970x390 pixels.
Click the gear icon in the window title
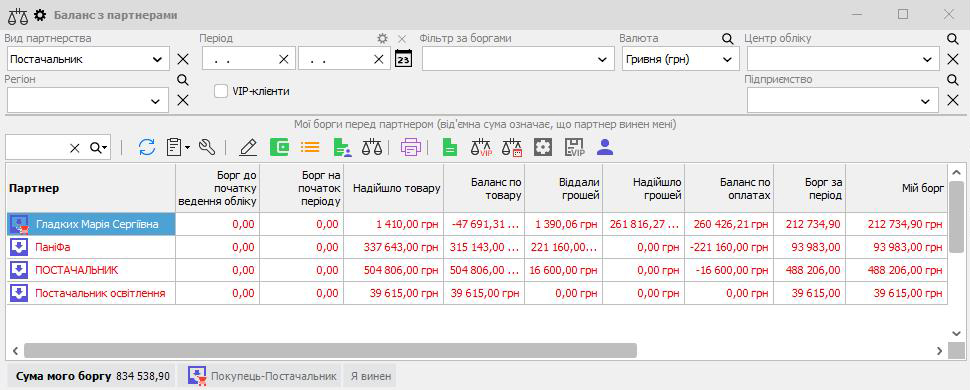point(40,14)
